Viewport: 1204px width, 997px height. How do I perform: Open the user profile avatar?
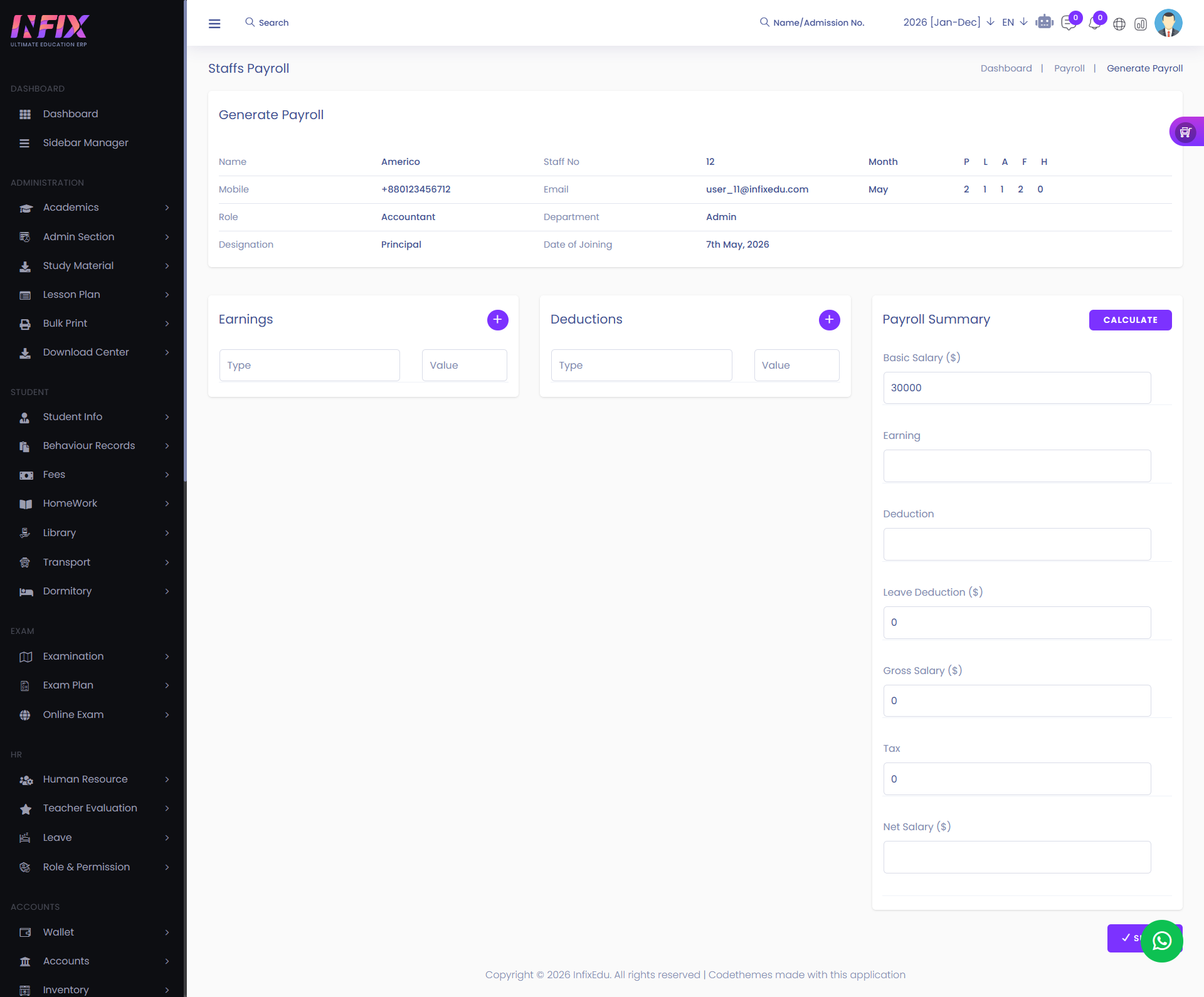pos(1168,23)
